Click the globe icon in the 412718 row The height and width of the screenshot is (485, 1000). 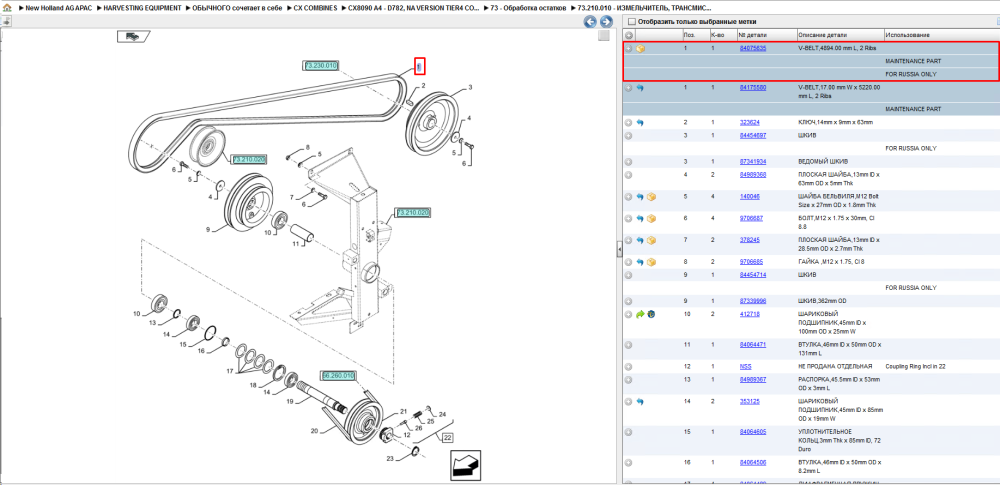click(651, 314)
